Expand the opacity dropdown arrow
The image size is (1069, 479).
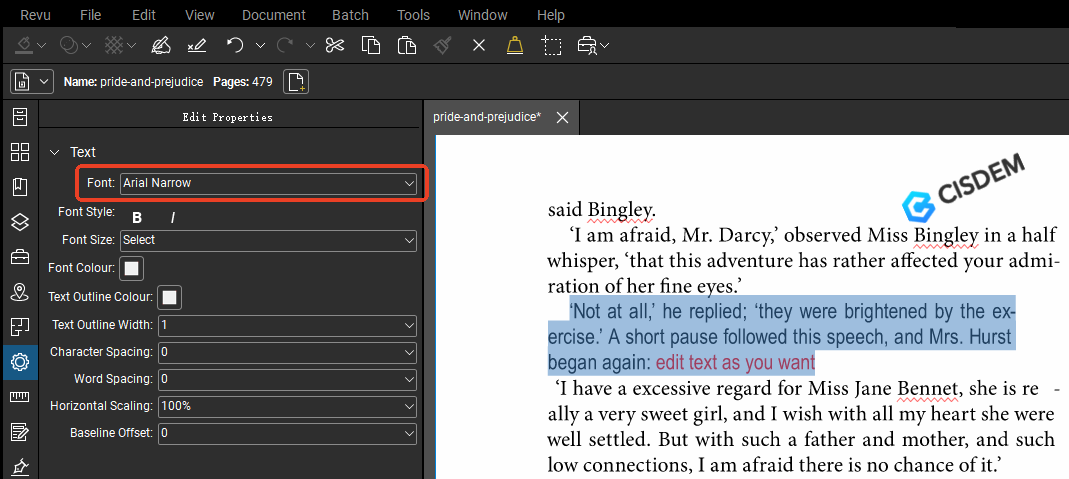87,46
